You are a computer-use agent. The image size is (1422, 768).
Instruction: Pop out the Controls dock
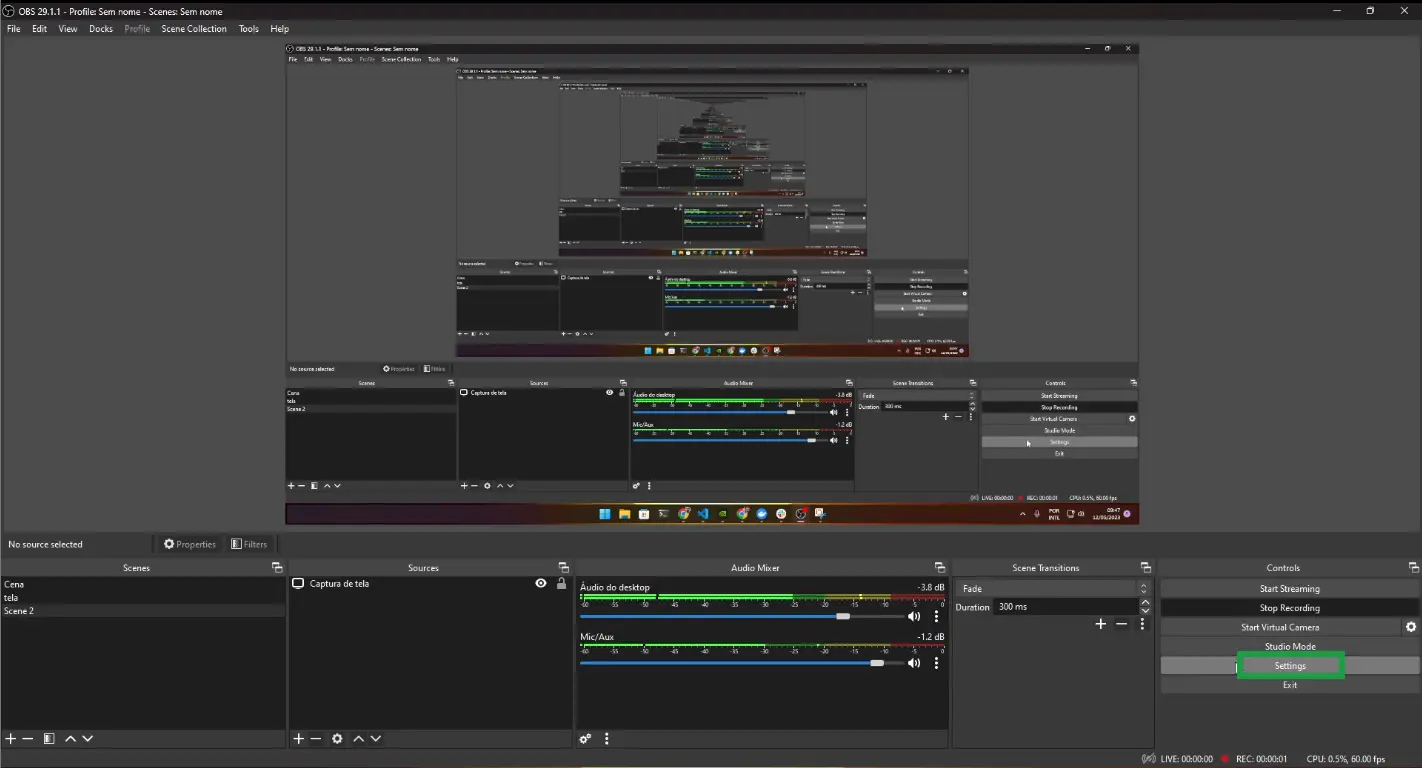(x=1413, y=568)
